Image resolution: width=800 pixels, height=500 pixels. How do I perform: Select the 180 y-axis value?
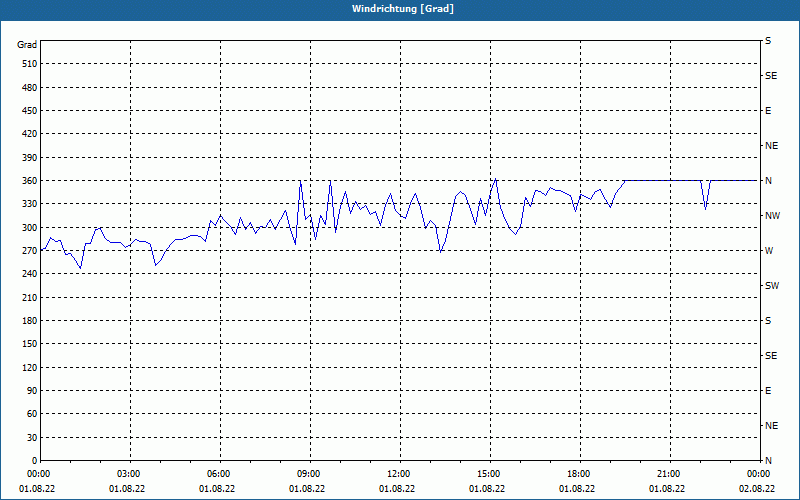[30, 320]
